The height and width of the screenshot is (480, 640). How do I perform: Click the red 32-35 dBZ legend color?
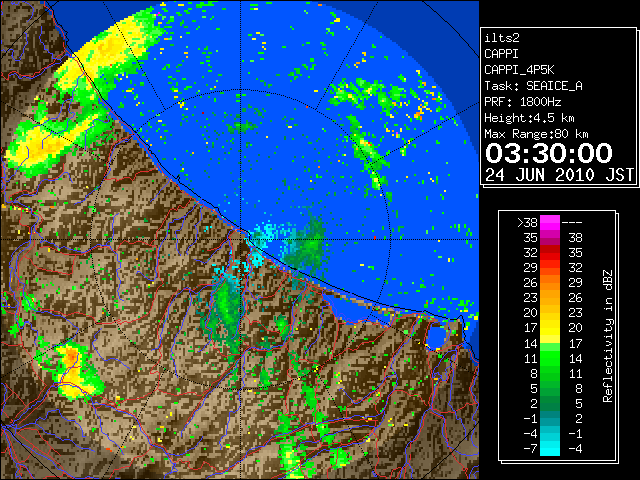[550, 252]
